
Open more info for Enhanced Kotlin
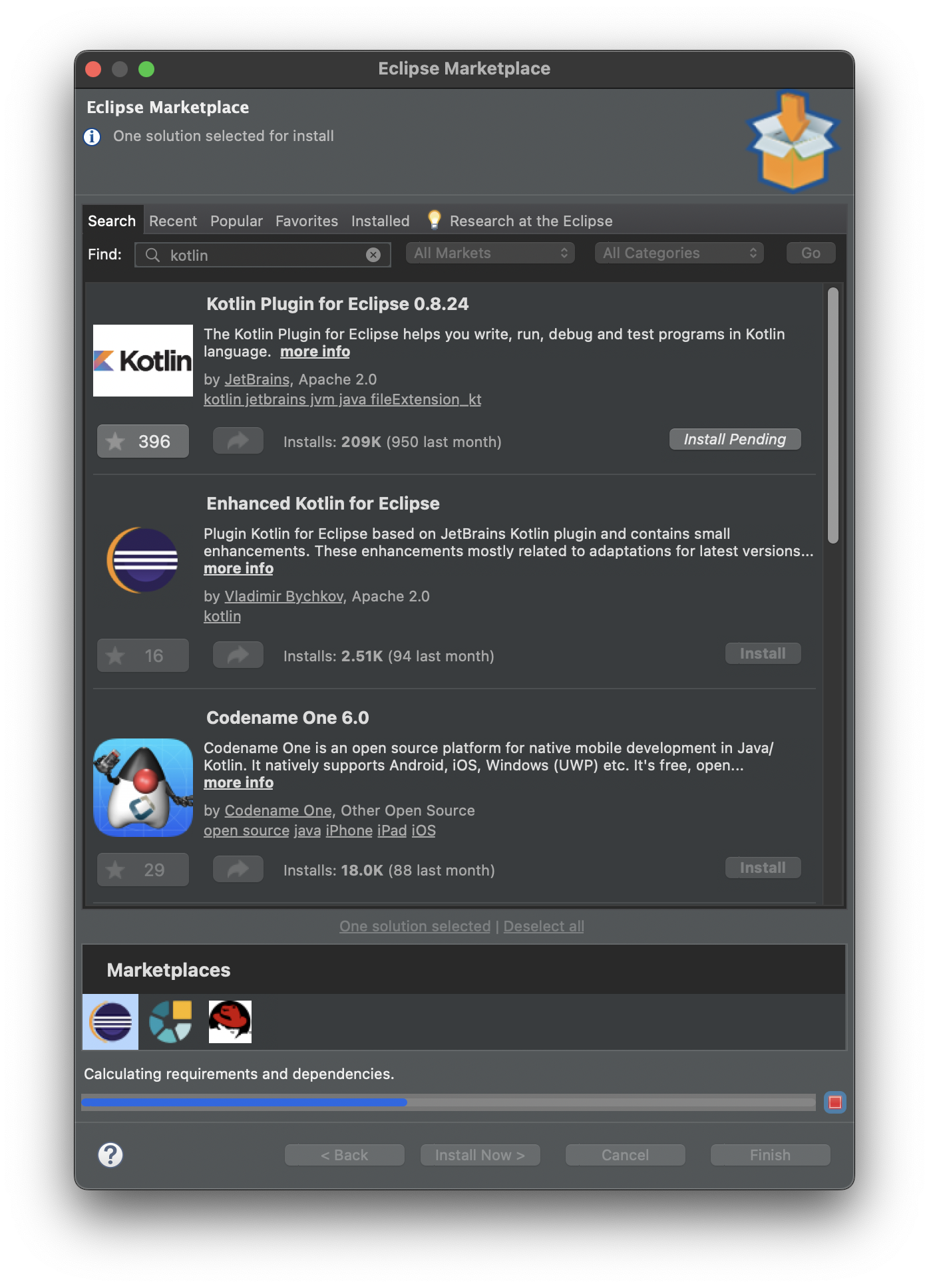coord(238,568)
